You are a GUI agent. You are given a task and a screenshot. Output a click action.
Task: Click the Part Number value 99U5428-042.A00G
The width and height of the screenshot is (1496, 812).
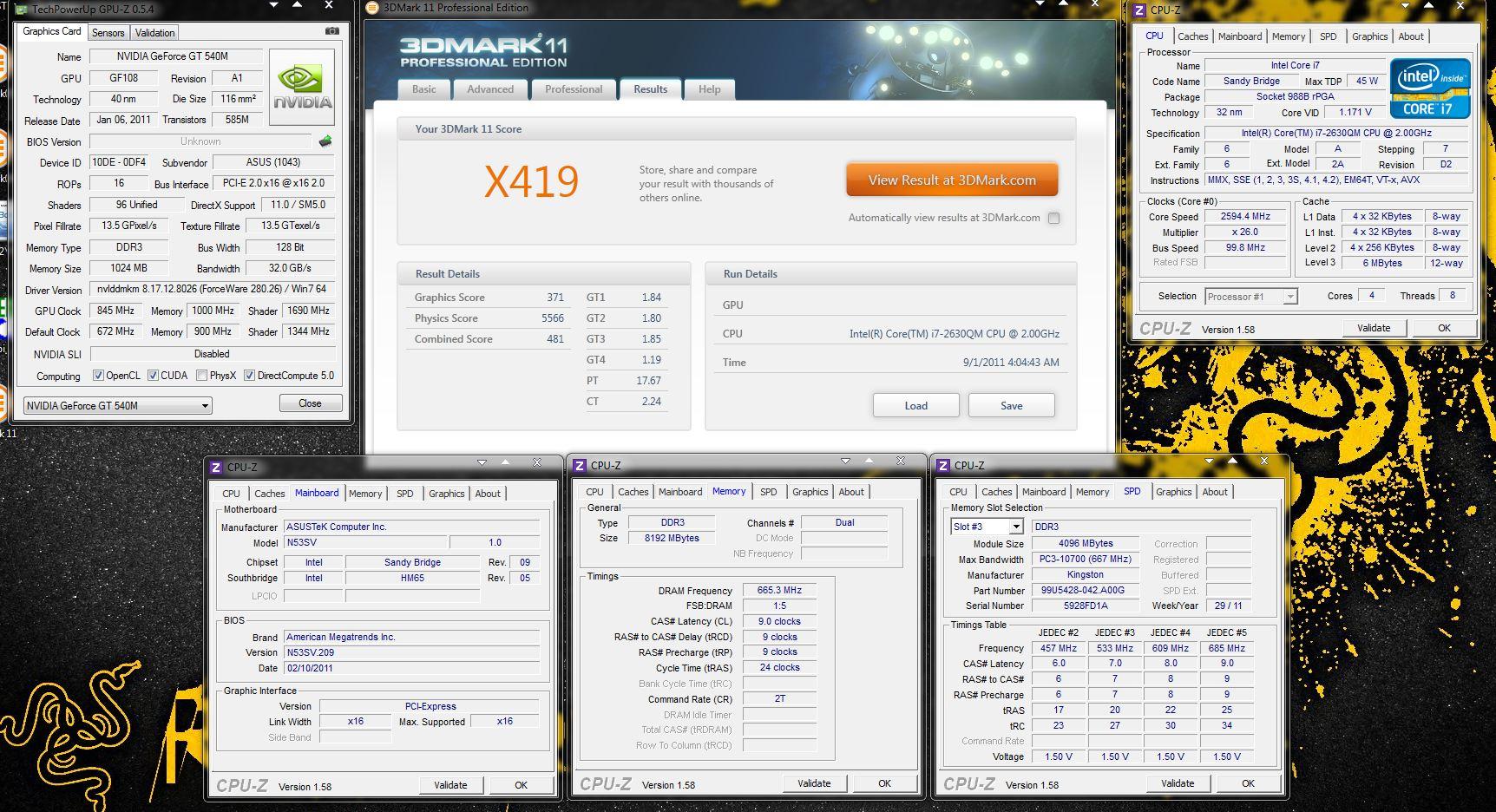pyautogui.click(x=1086, y=591)
